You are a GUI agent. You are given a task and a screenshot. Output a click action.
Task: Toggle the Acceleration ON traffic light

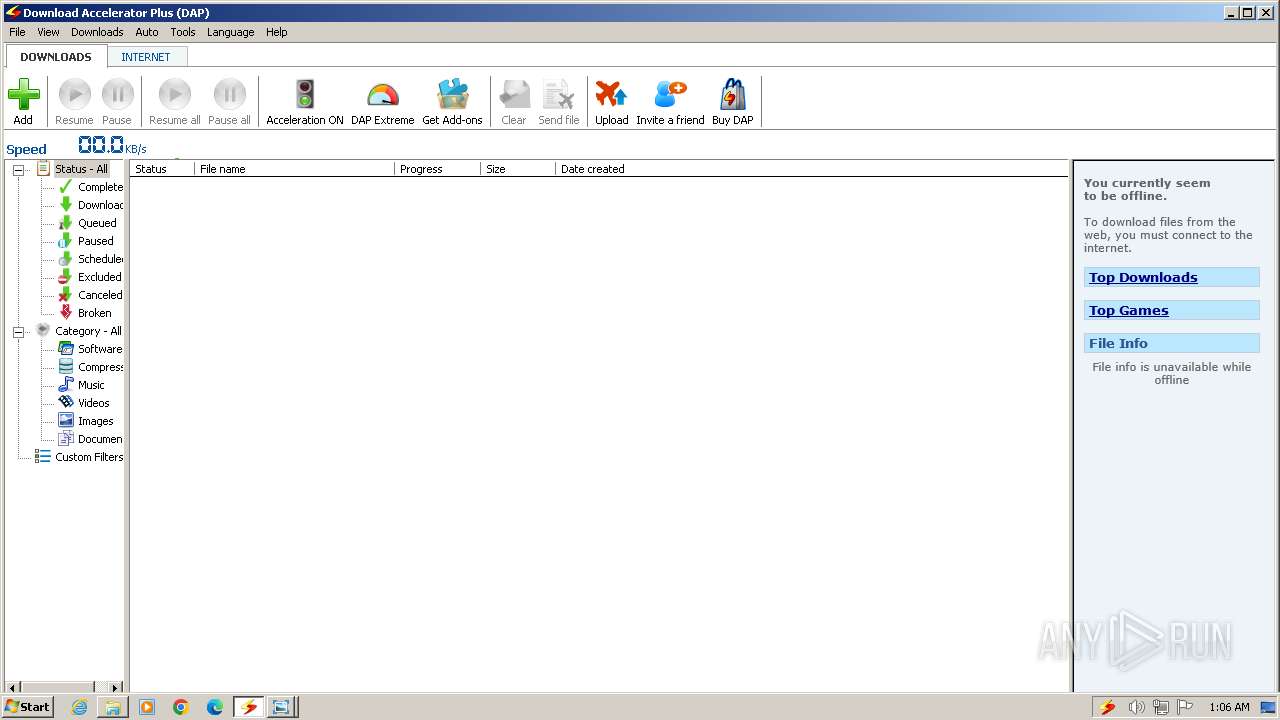pos(305,95)
